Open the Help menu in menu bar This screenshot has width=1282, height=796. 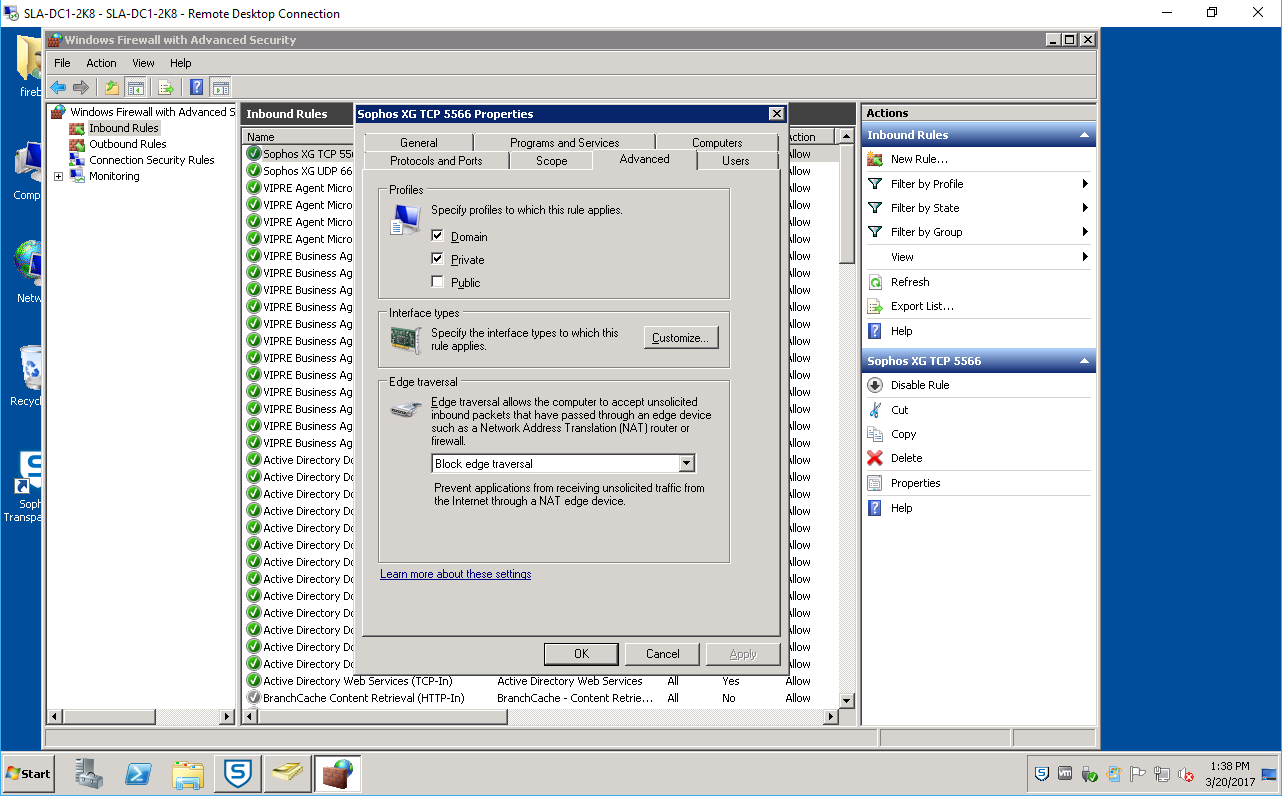point(180,63)
